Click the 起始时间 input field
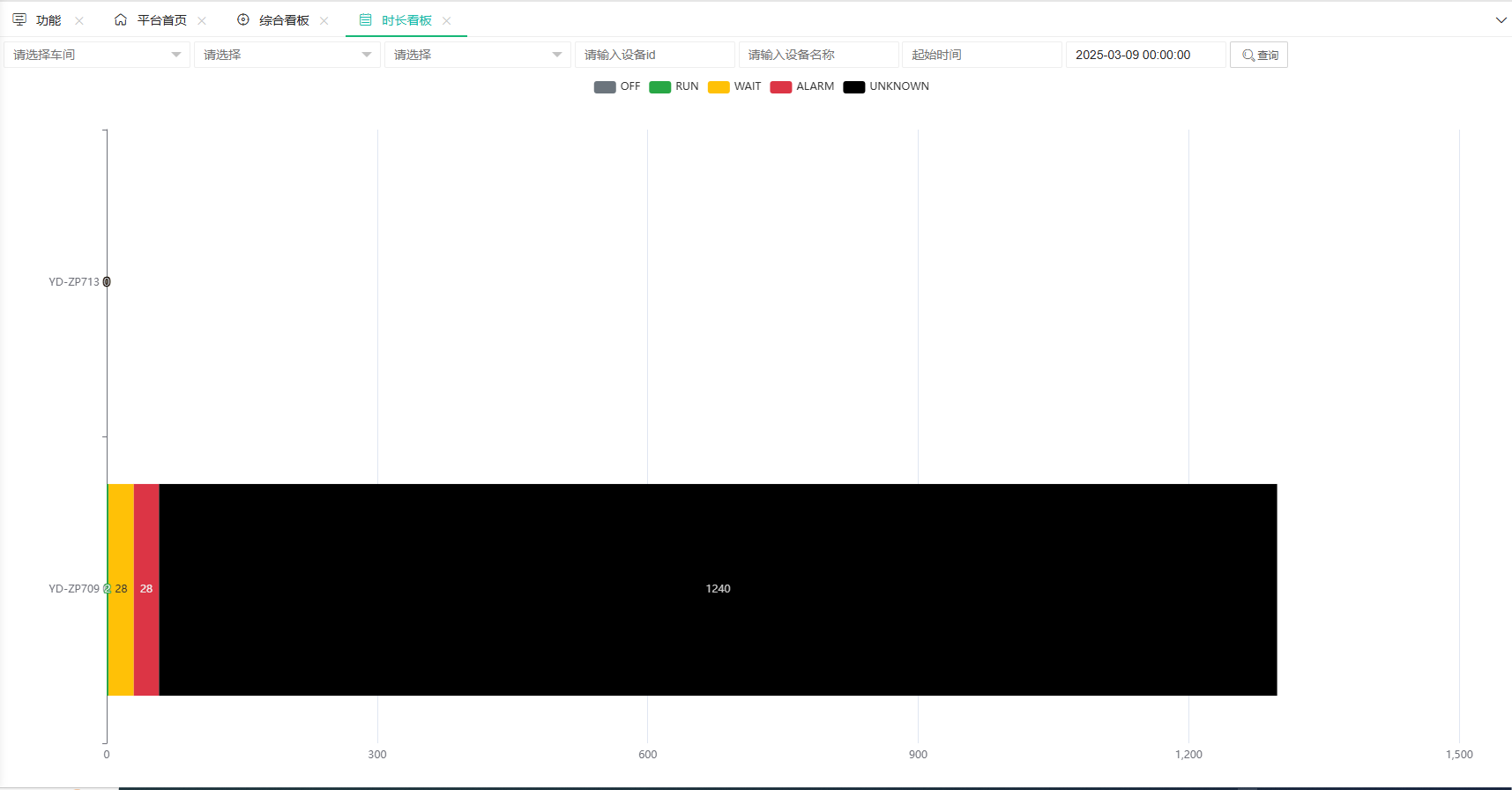 point(982,55)
